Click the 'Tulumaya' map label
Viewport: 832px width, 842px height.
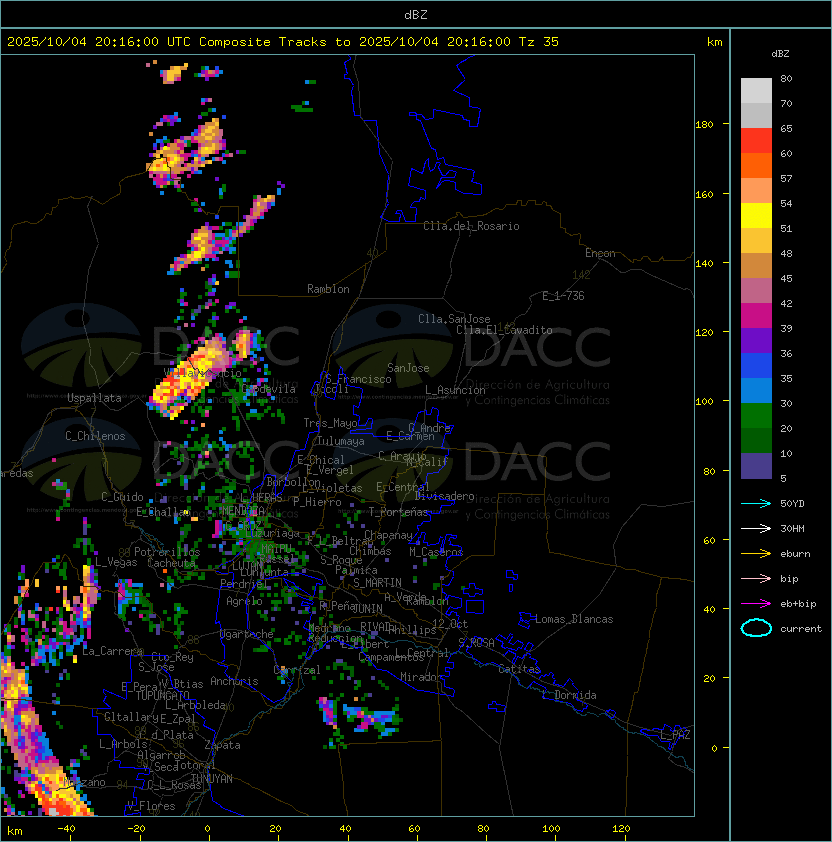[341, 441]
